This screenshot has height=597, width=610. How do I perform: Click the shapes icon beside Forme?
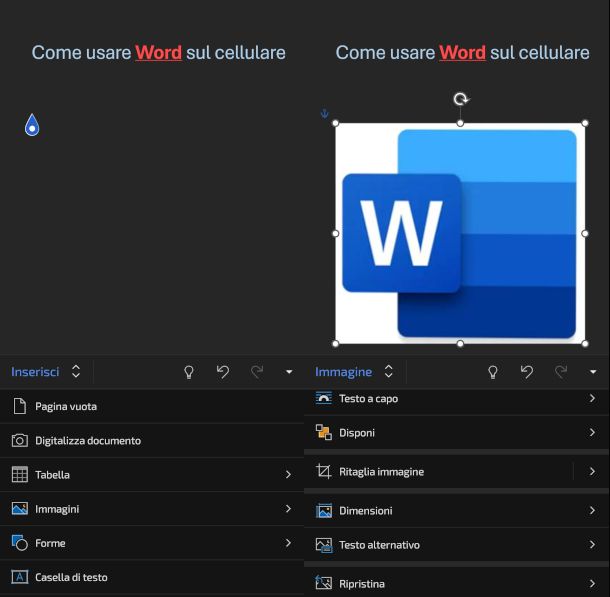[x=19, y=543]
